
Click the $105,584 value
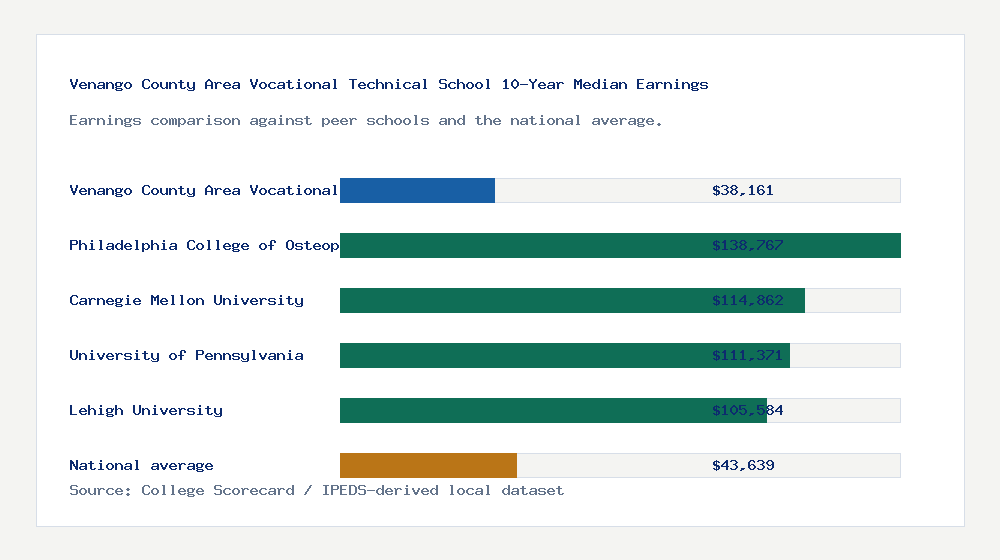[x=747, y=410]
